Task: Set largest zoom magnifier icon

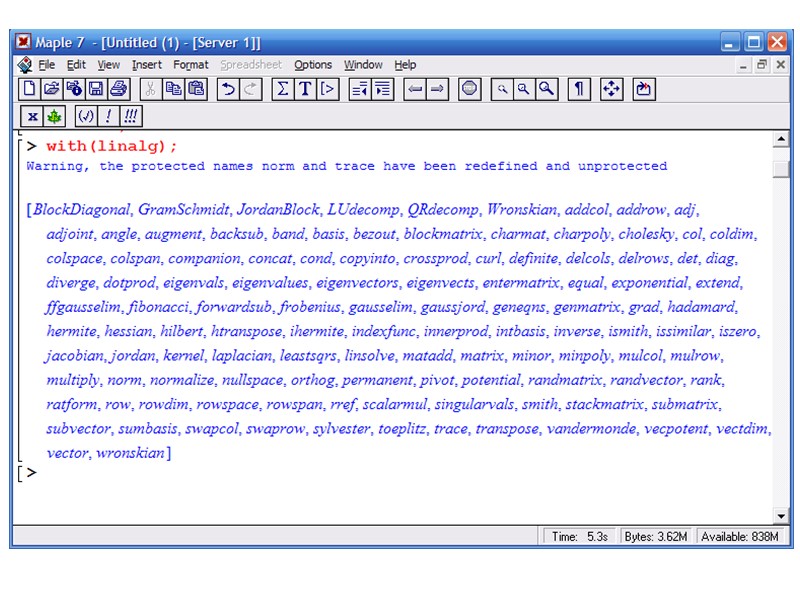Action: tap(547, 89)
